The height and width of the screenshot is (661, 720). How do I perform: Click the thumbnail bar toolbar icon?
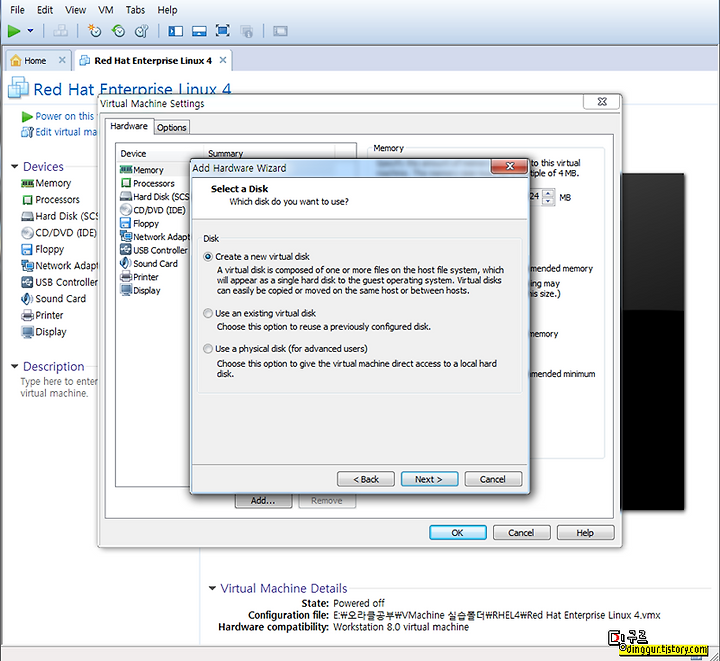tap(199, 31)
